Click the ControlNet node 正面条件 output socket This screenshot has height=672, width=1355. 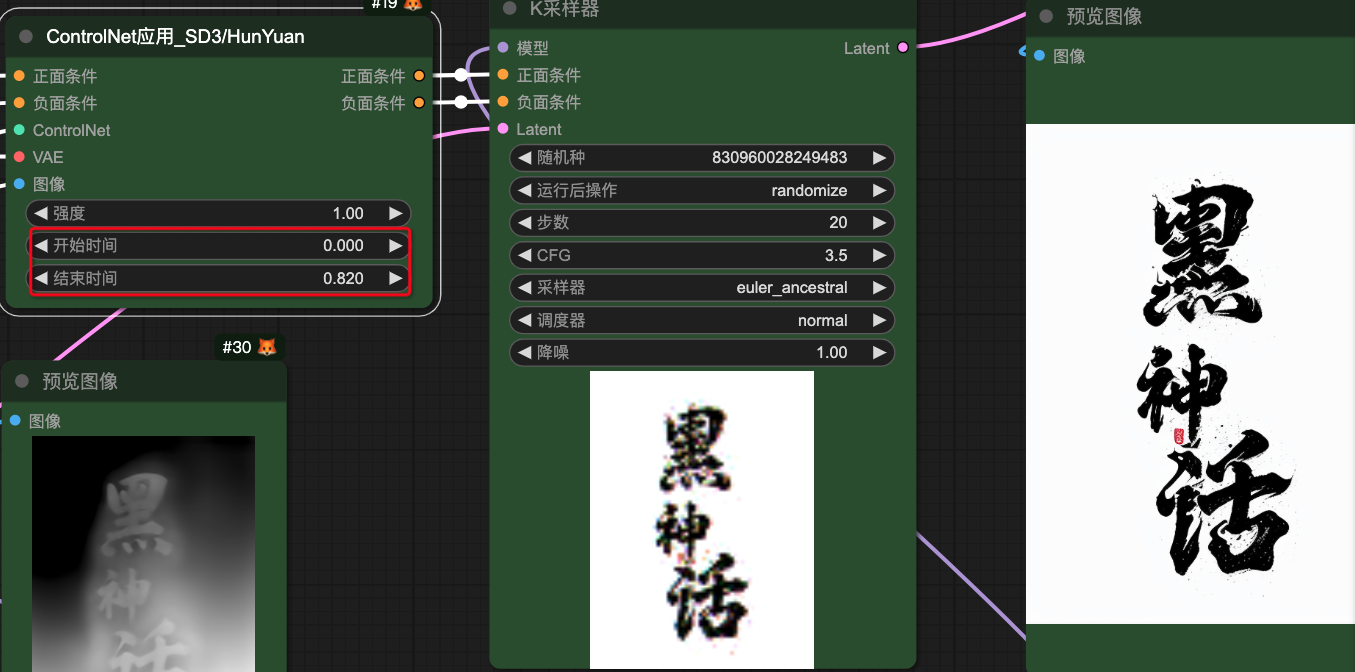point(419,76)
